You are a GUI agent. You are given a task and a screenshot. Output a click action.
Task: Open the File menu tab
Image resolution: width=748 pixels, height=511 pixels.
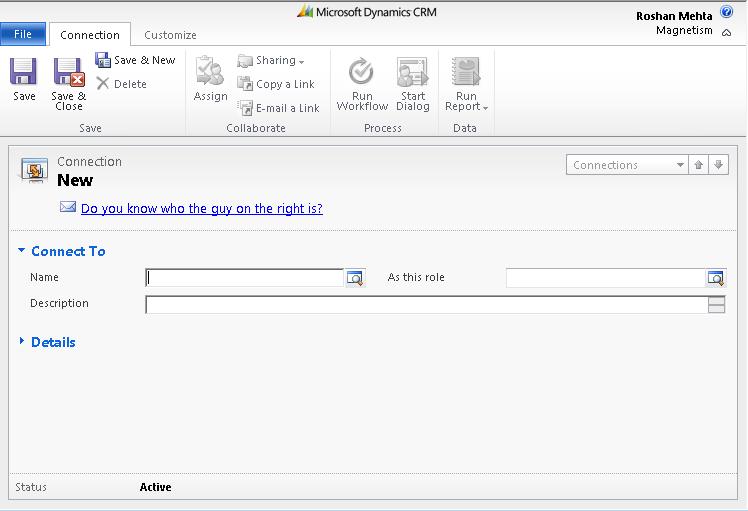click(x=23, y=34)
